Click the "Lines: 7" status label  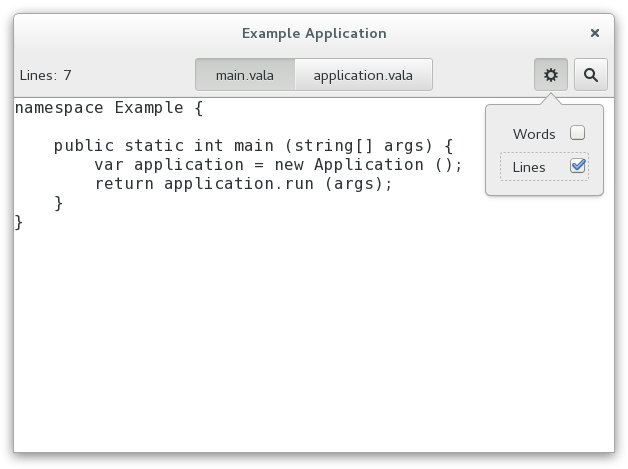(45, 75)
